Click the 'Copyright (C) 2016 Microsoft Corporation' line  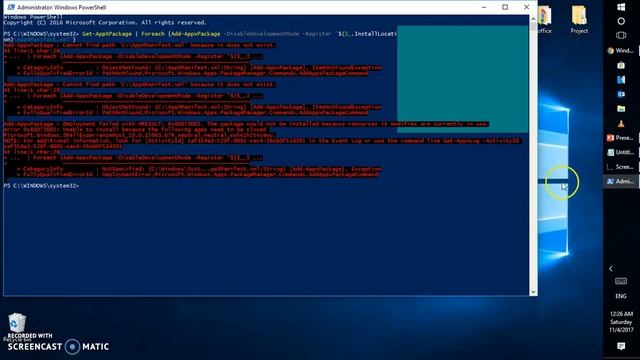[105, 23]
